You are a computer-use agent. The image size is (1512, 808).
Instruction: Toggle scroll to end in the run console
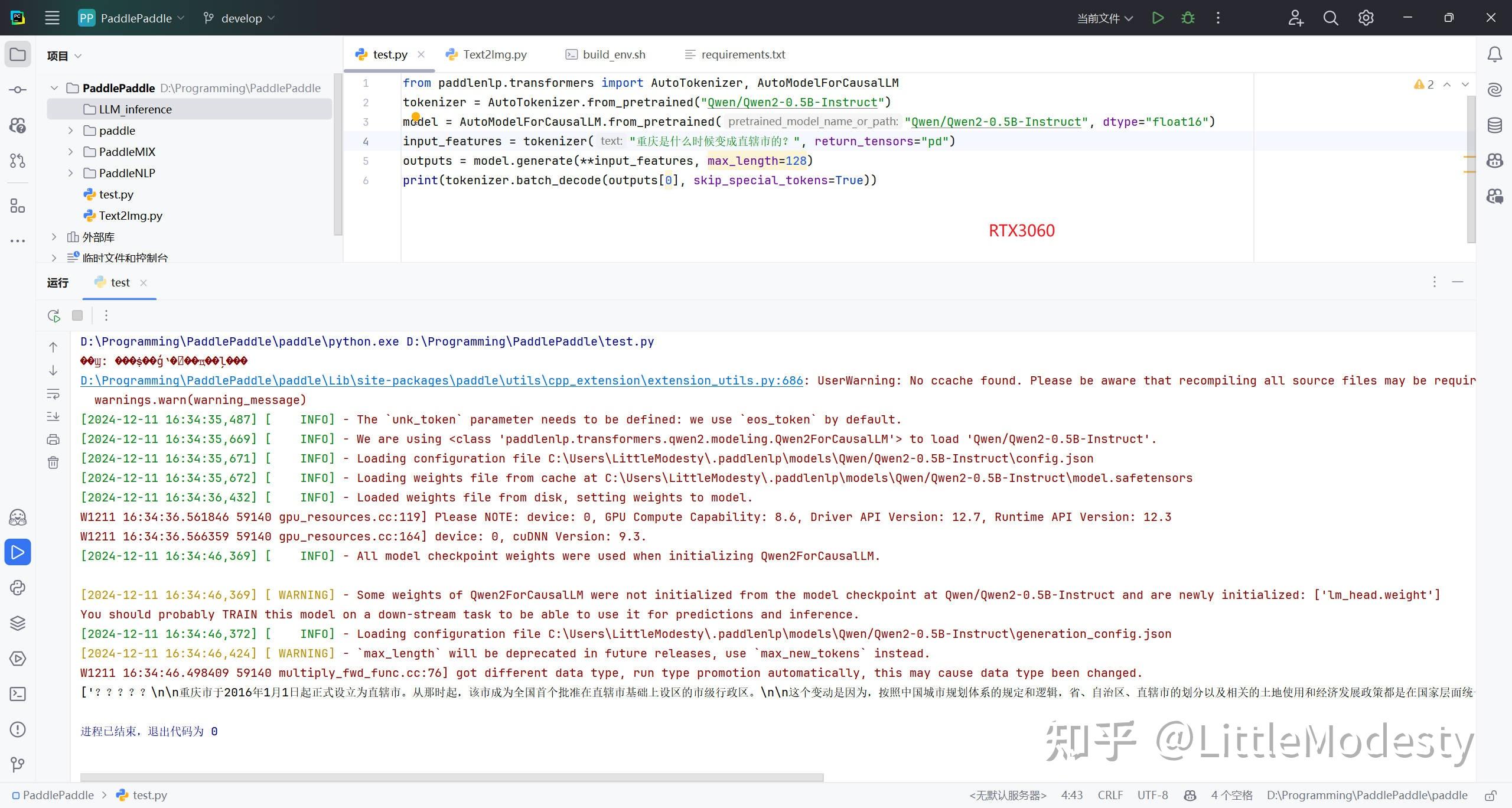point(53,416)
